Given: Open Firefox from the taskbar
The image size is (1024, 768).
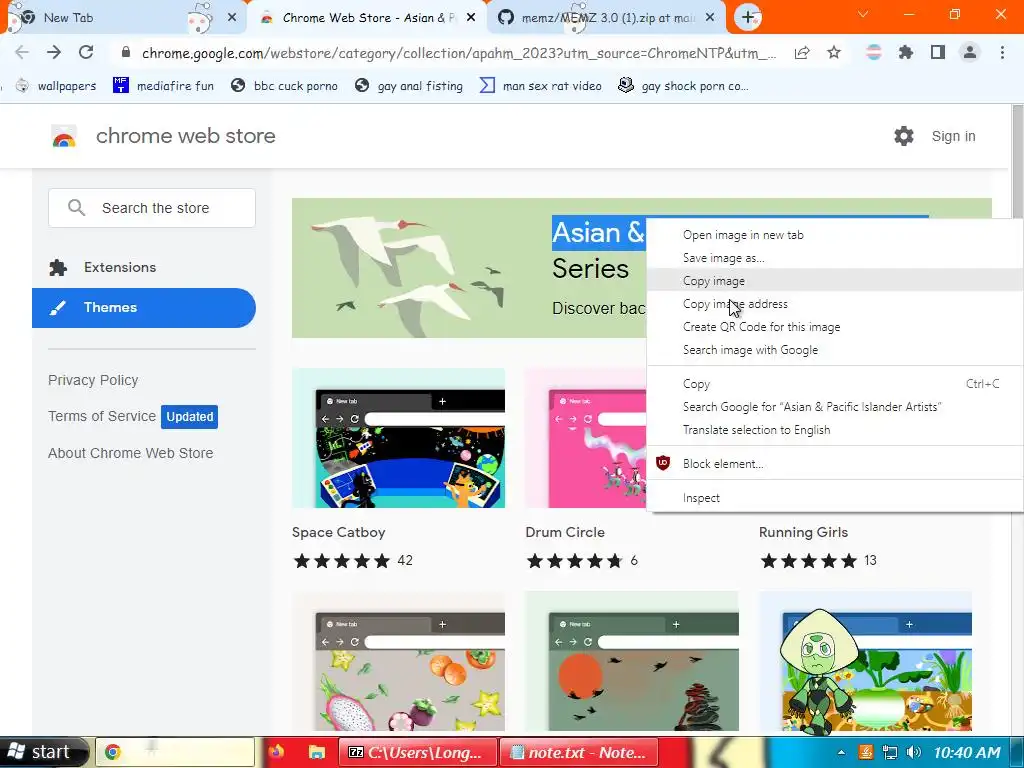Looking at the screenshot, I should [276, 752].
